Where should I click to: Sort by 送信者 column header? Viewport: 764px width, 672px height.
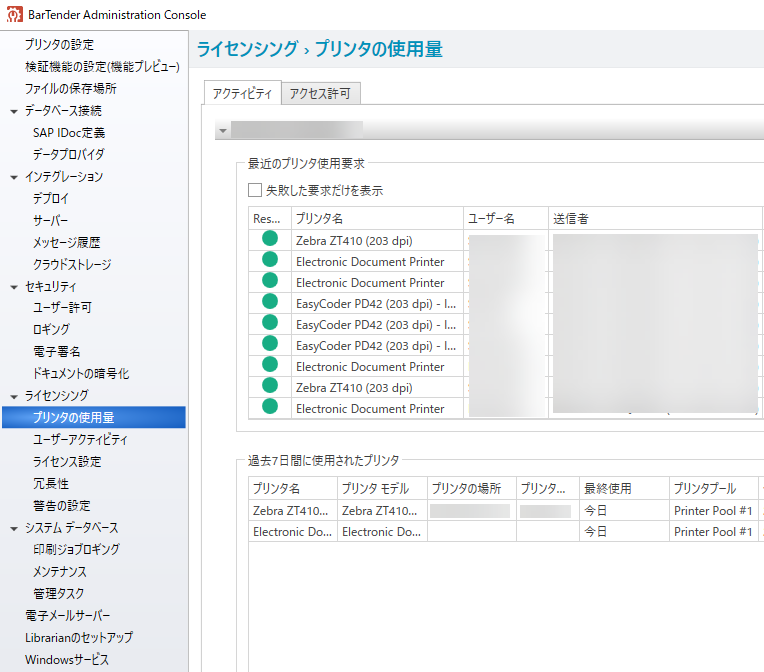(655, 218)
